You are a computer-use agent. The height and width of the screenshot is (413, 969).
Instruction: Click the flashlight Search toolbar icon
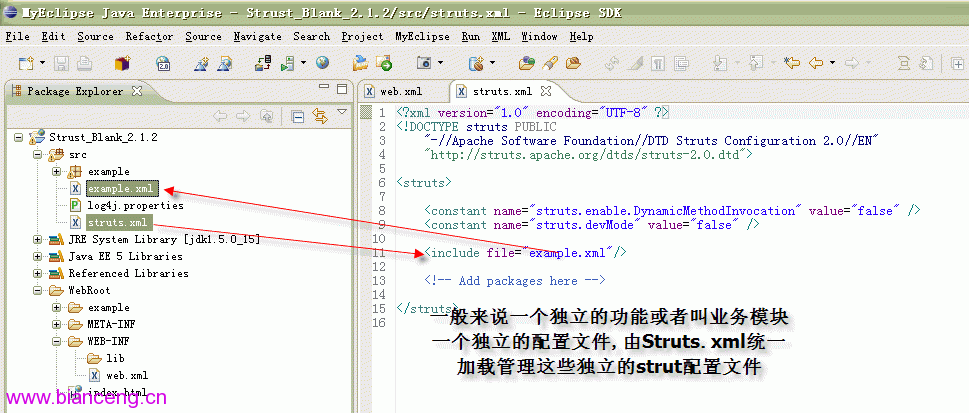[550, 62]
